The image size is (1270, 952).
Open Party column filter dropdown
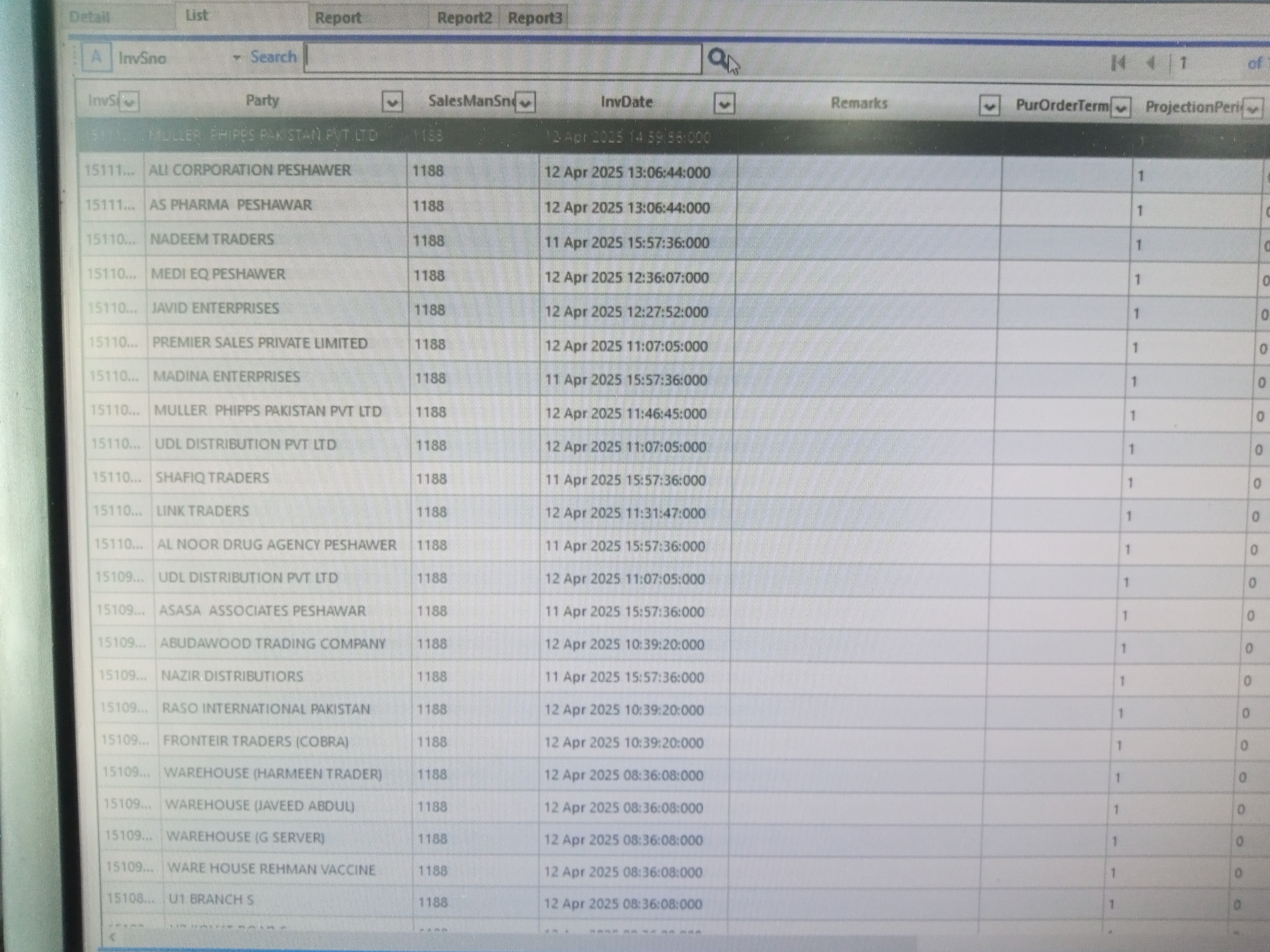(392, 103)
